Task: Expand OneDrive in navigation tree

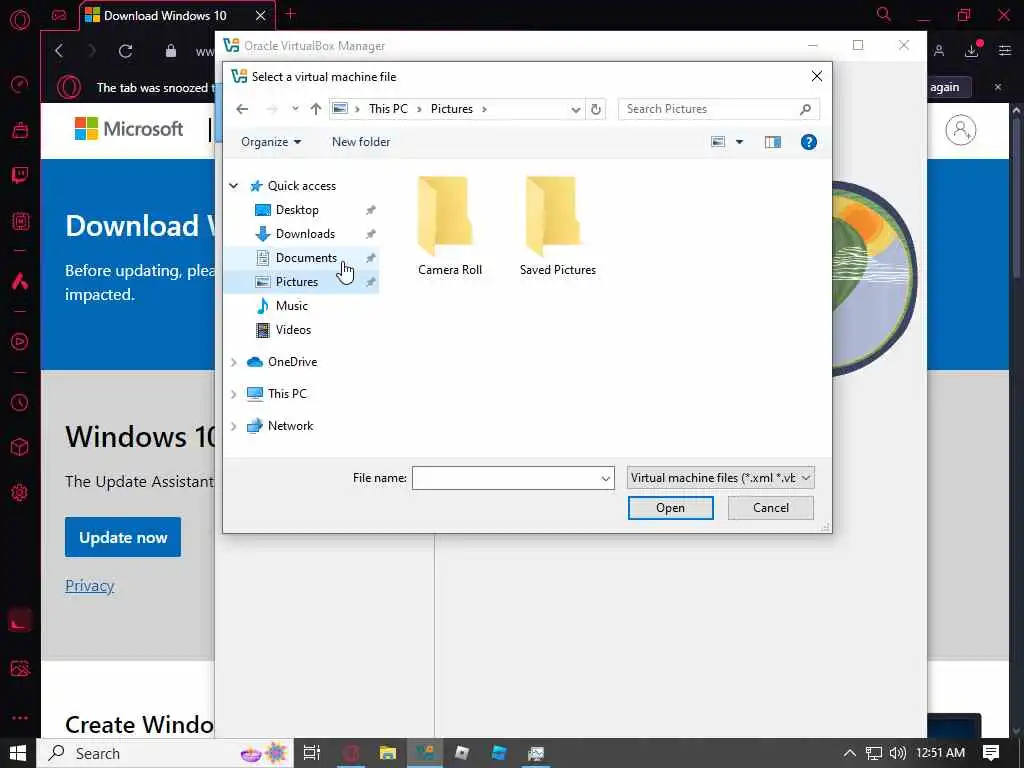Action: [233, 362]
